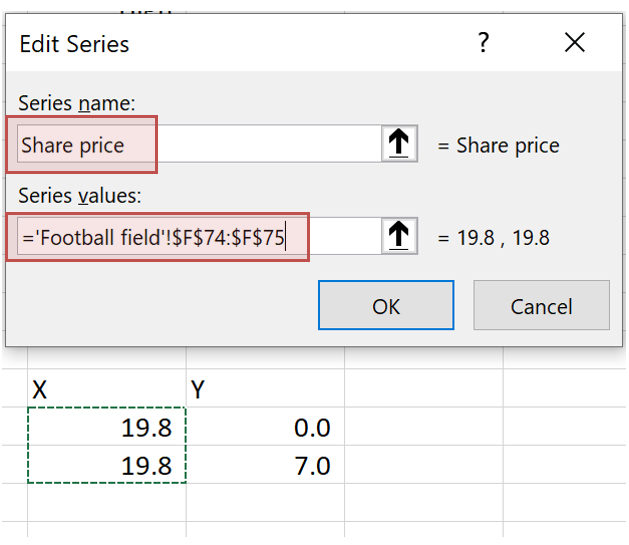This screenshot has width=629, height=545.
Task: Select the second 19.8 cell under X
Action: tap(106, 466)
